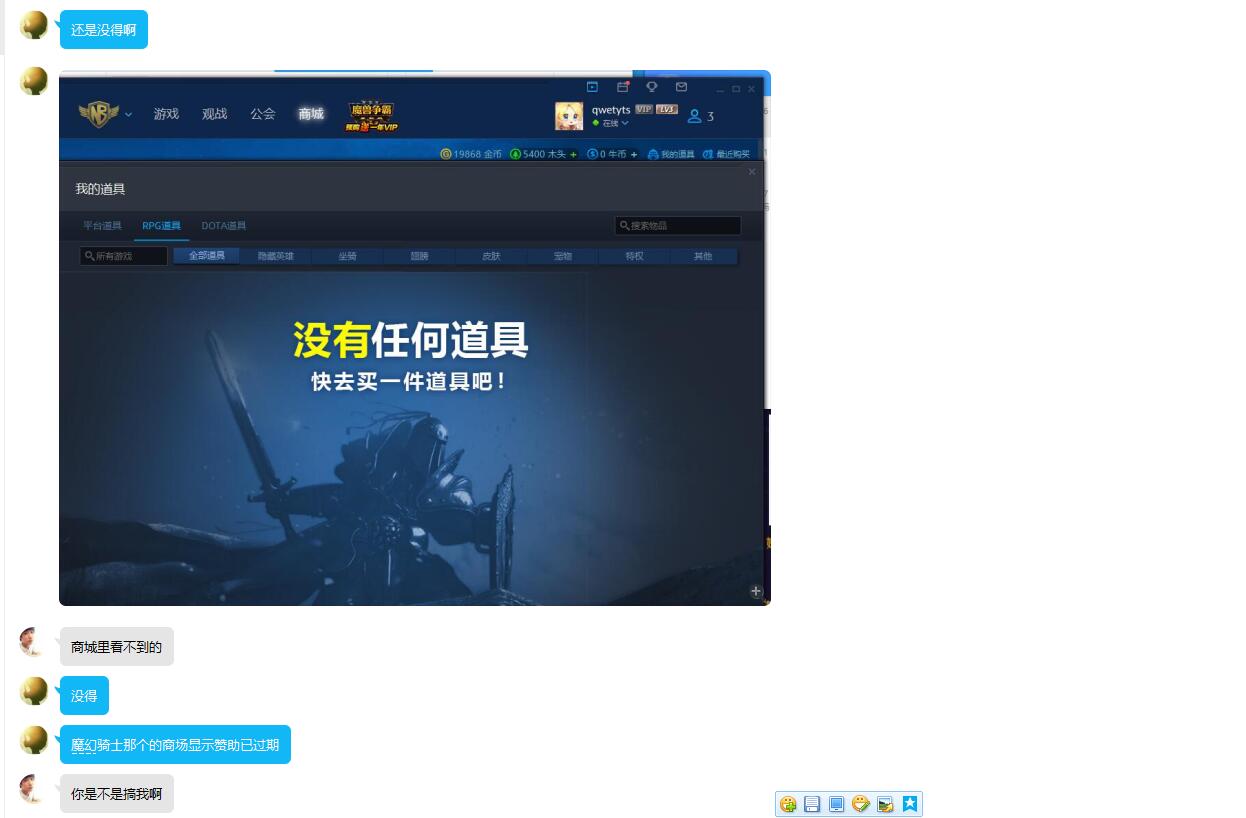This screenshot has height=818, width=1246.
Task: Click the plus icon at the screenshot's bottom-right corner
Action: click(x=756, y=591)
